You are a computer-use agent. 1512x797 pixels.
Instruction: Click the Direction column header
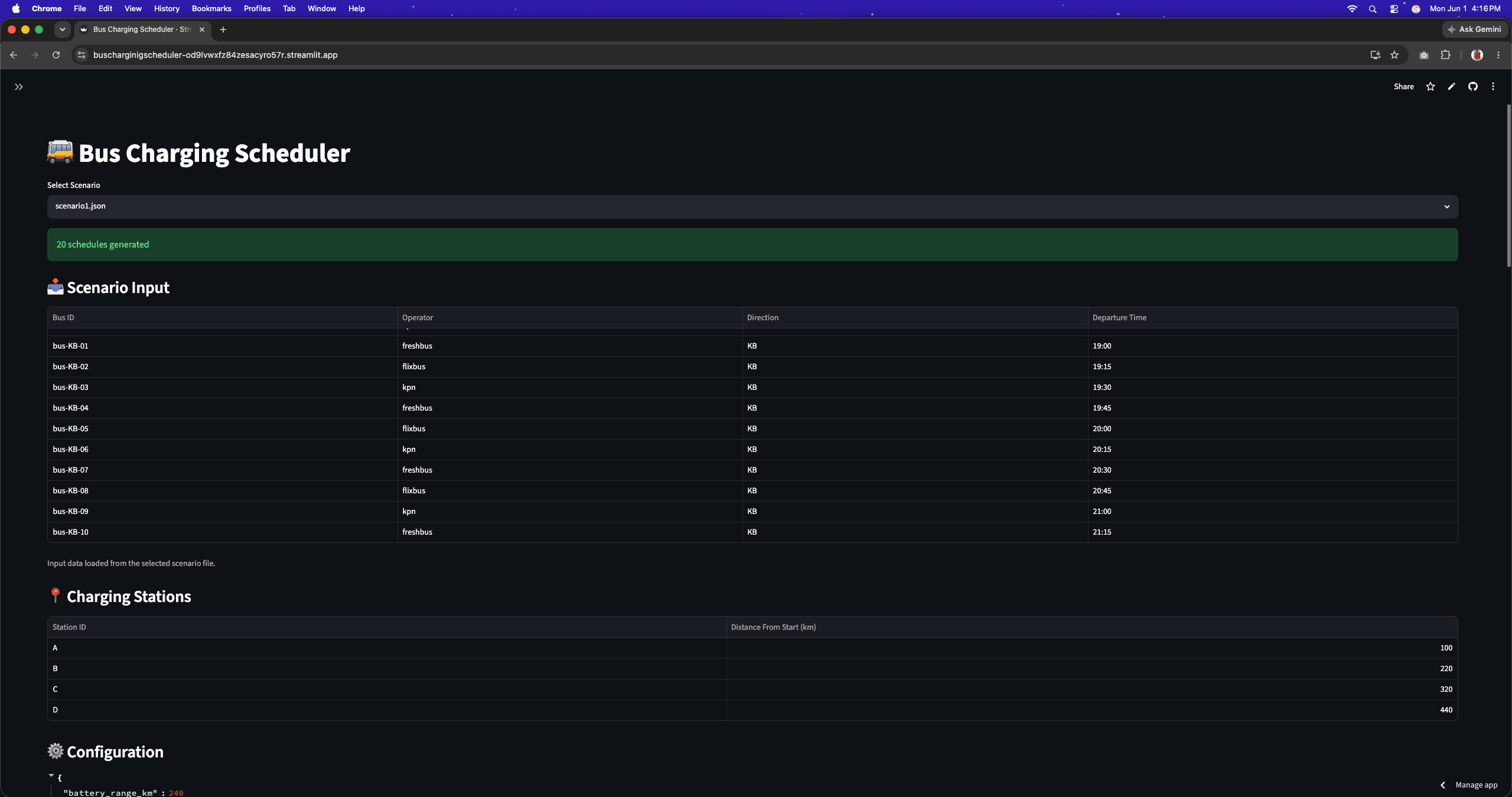[x=915, y=317]
